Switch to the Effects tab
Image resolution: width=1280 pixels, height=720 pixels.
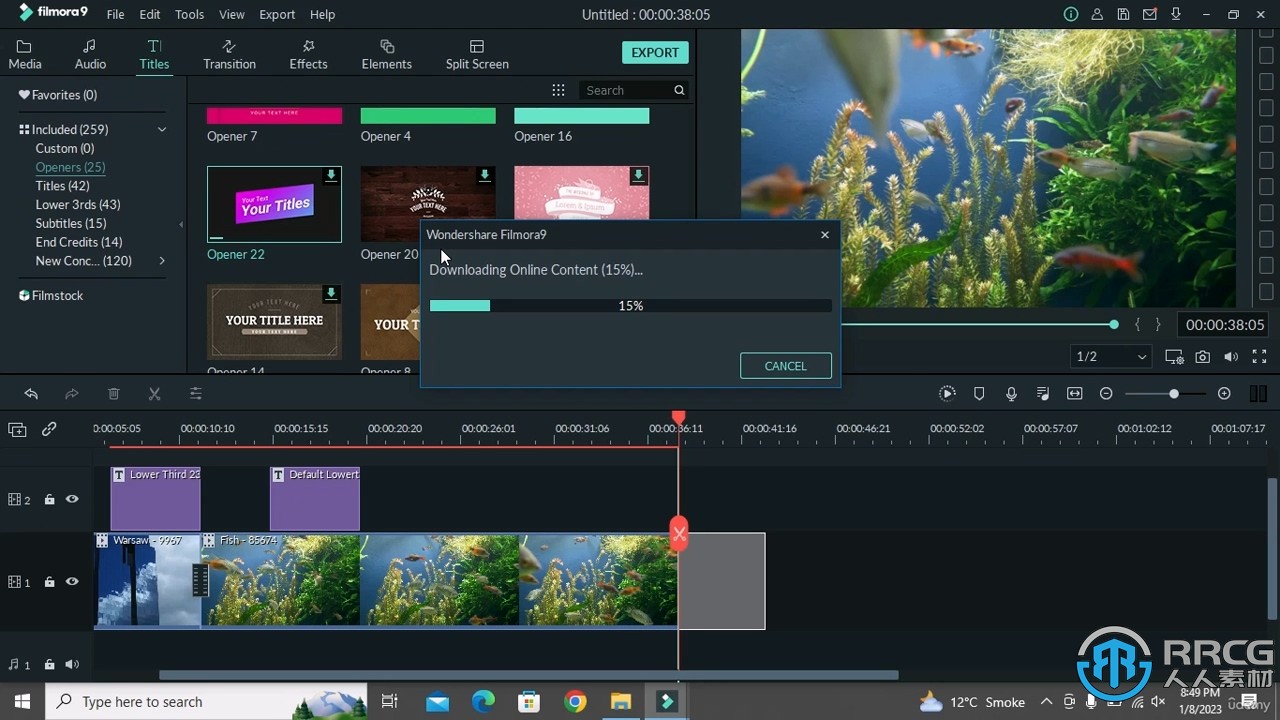click(x=308, y=55)
